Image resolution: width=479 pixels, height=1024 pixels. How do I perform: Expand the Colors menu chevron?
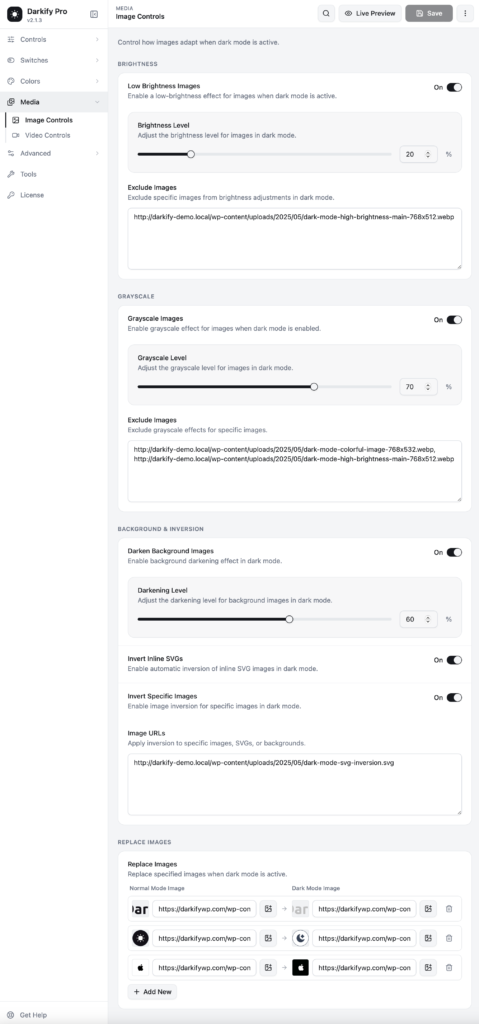[97, 81]
